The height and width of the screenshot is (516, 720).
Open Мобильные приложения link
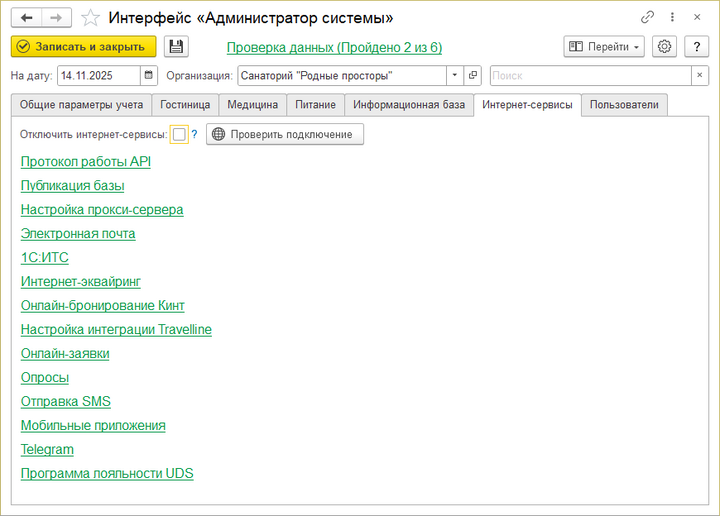pos(93,425)
